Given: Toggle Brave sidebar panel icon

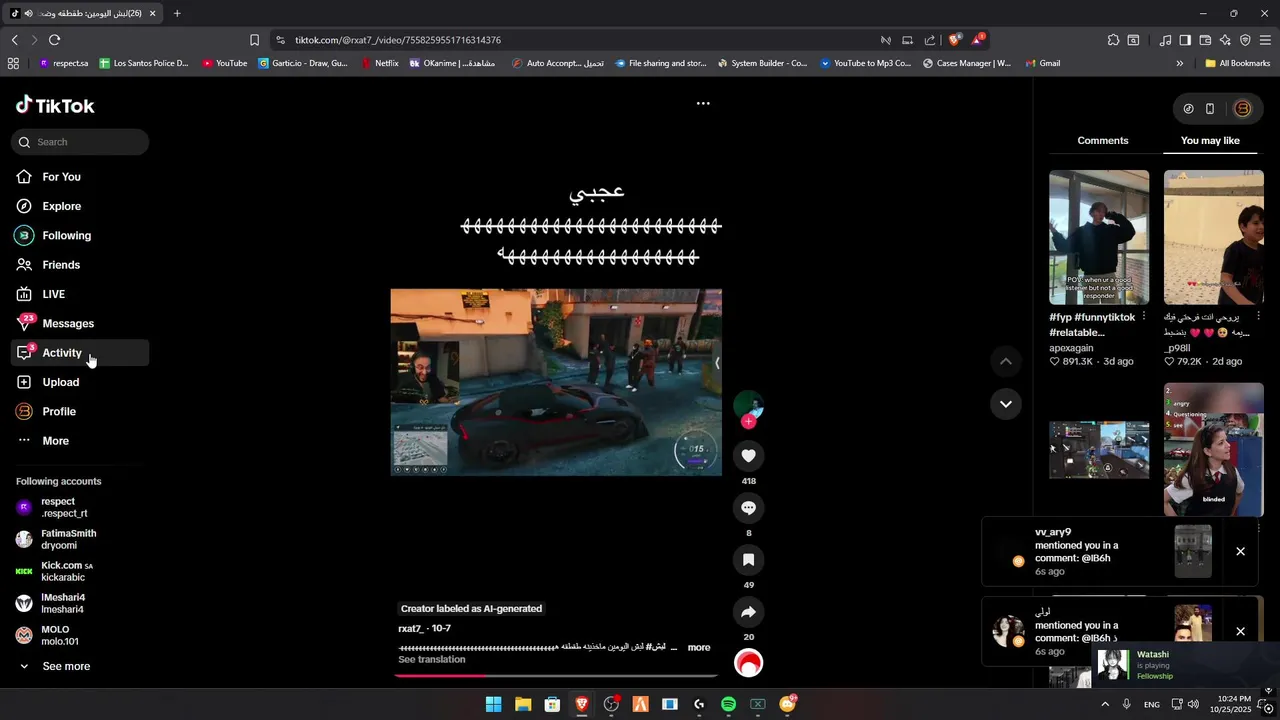Looking at the screenshot, I should (x=1185, y=40).
